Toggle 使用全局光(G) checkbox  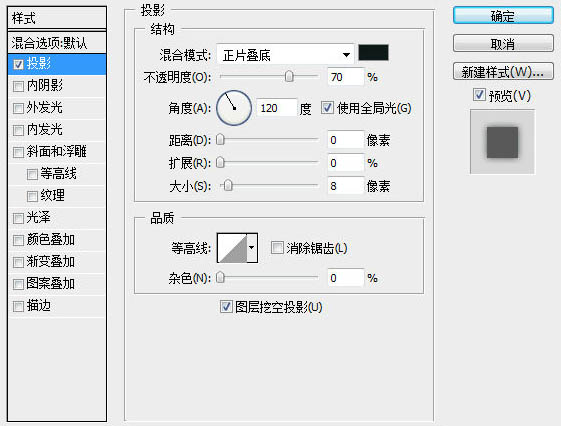click(327, 108)
